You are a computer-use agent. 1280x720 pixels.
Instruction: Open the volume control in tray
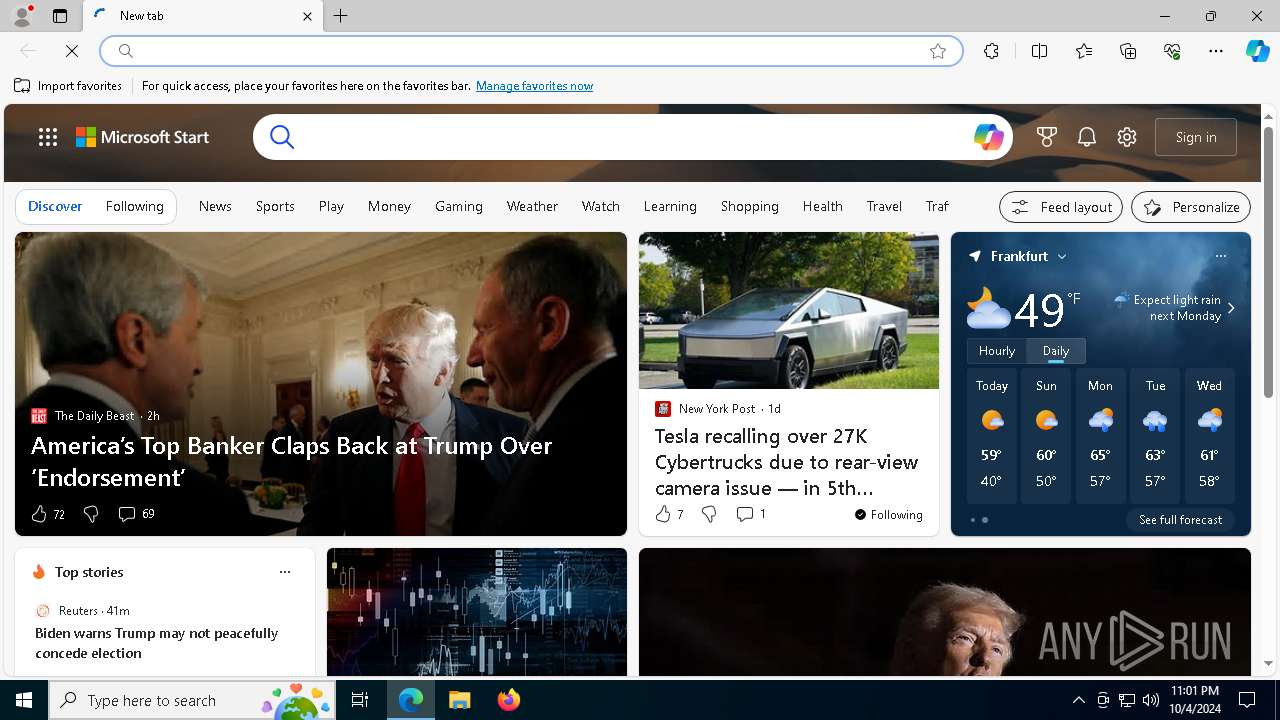[1151, 700]
